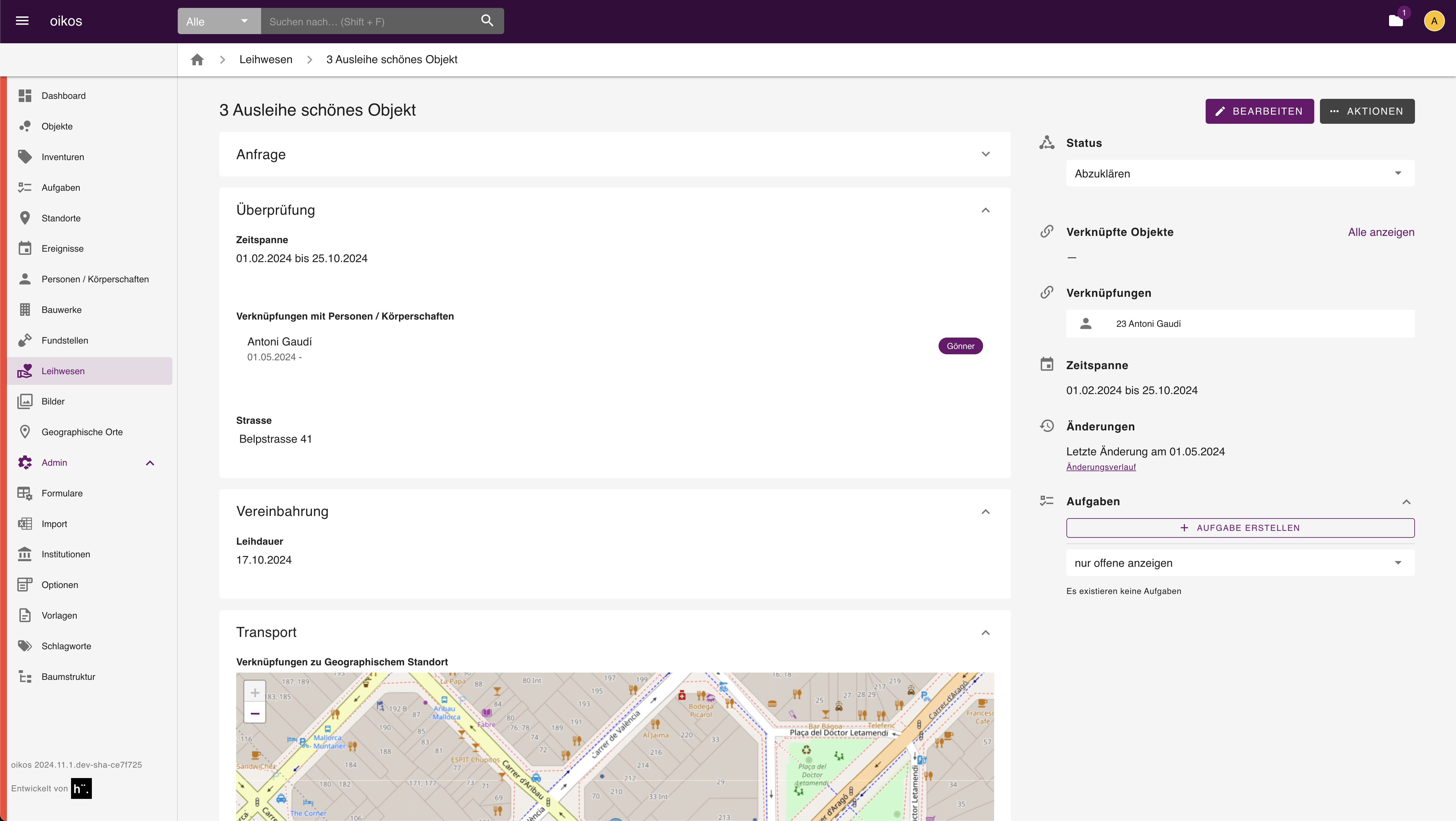Click the Baumstruktur tree icon
This screenshot has height=821, width=1456.
coord(25,676)
